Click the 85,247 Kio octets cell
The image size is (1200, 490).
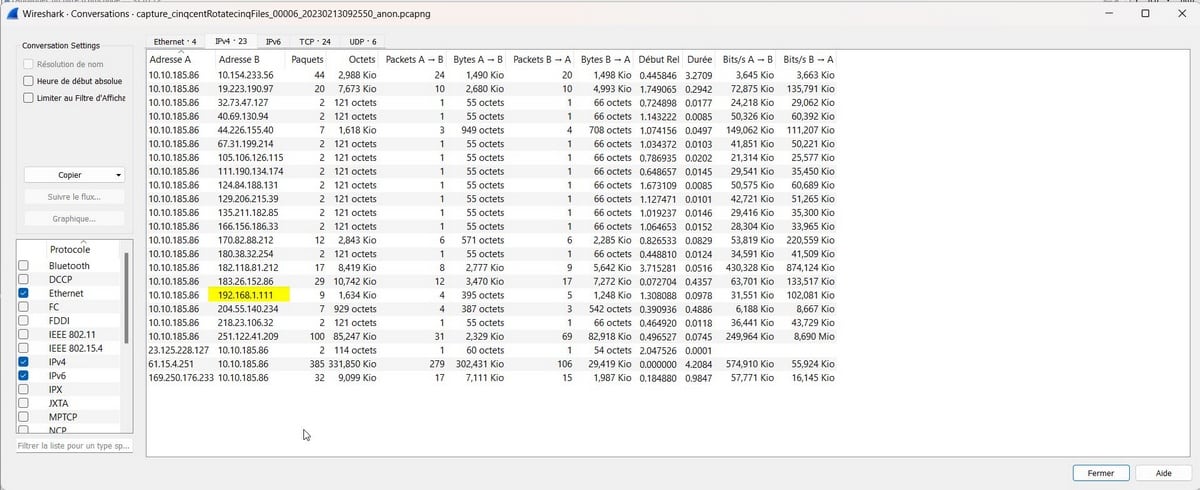tap(355, 336)
